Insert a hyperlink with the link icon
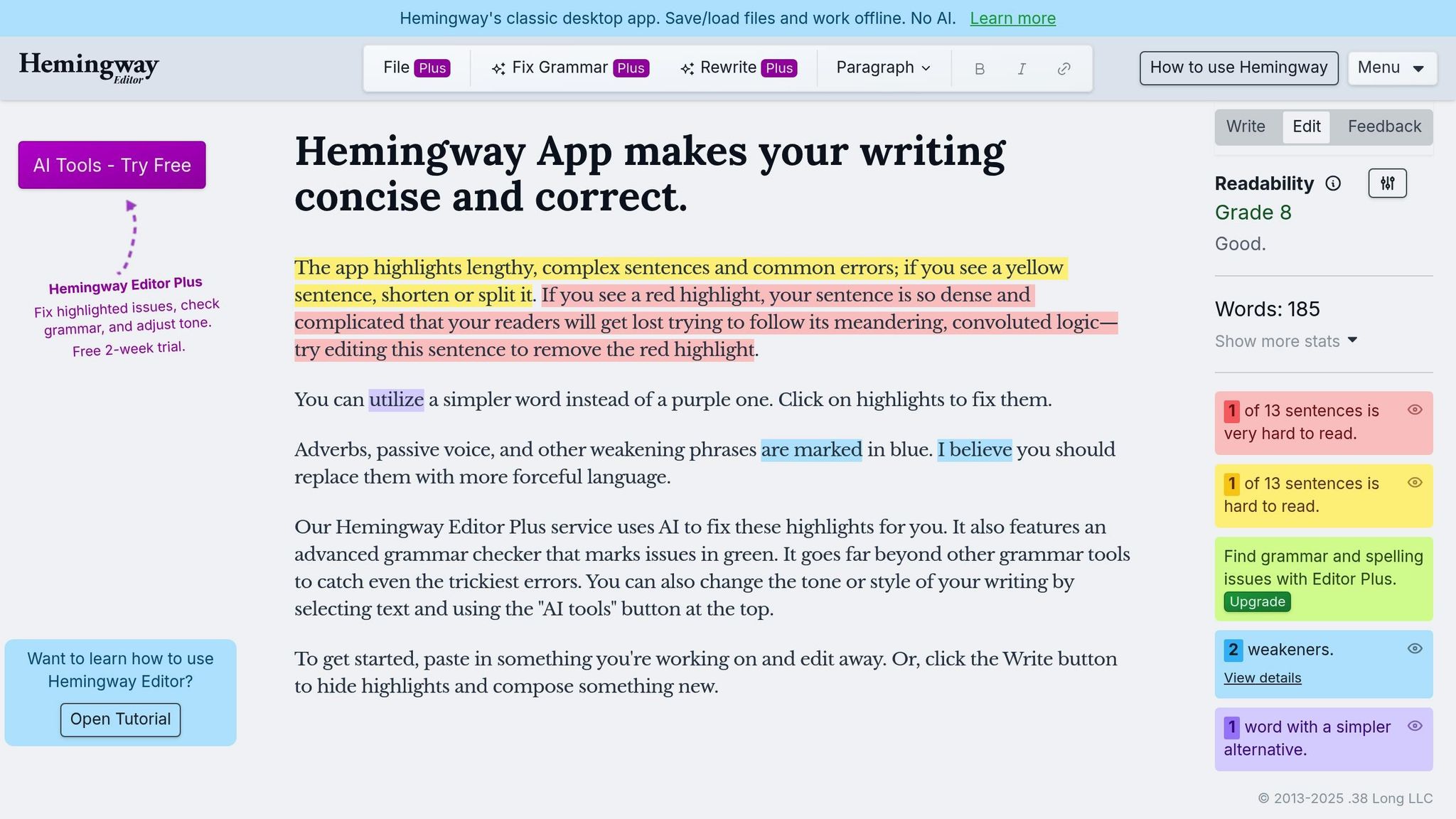 tap(1064, 68)
